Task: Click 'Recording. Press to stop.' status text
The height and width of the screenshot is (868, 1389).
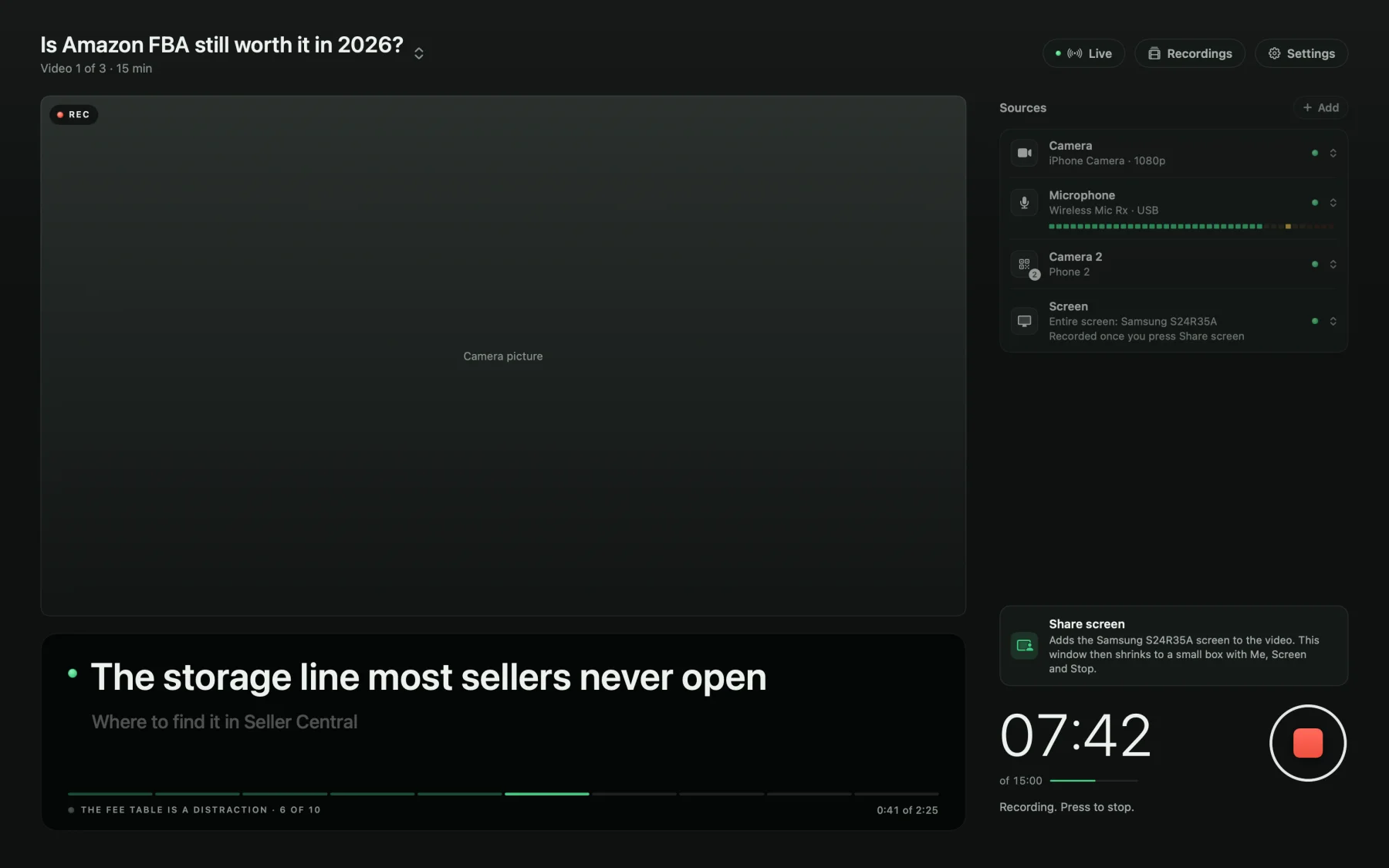Action: [1066, 807]
